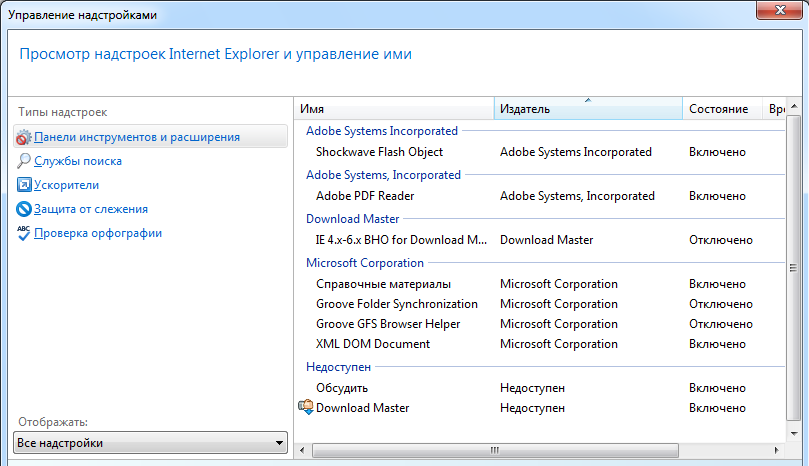Select the Adobe PDF Reader row

click(x=364, y=196)
